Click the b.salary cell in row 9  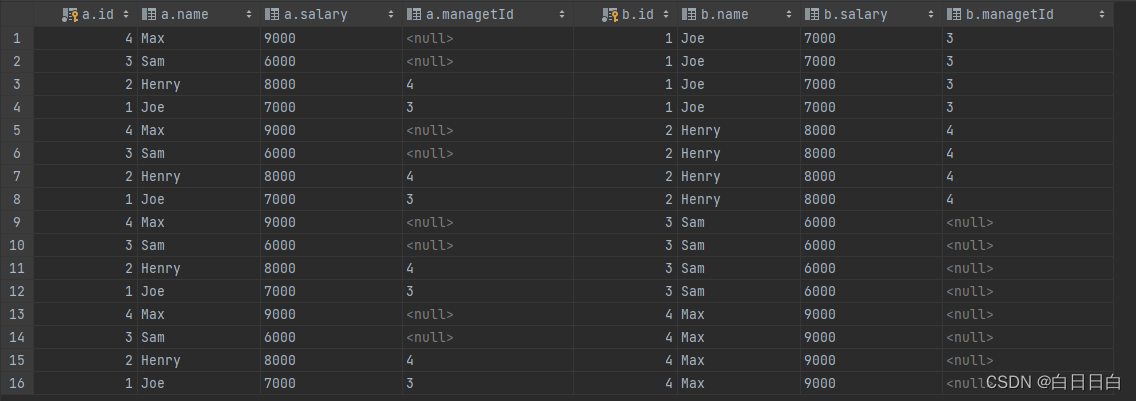(x=820, y=222)
